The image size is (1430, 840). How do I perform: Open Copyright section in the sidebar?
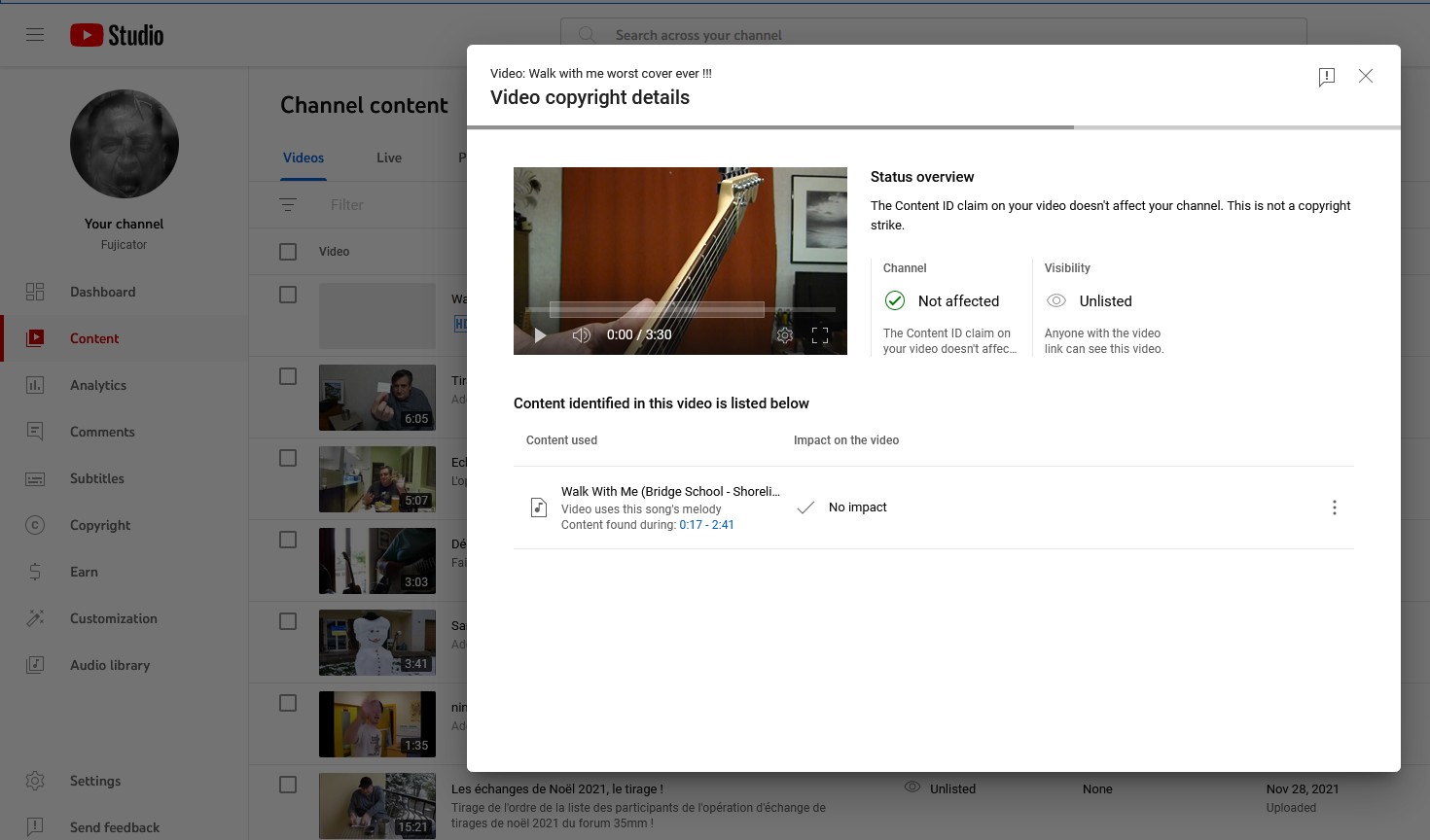pos(99,525)
